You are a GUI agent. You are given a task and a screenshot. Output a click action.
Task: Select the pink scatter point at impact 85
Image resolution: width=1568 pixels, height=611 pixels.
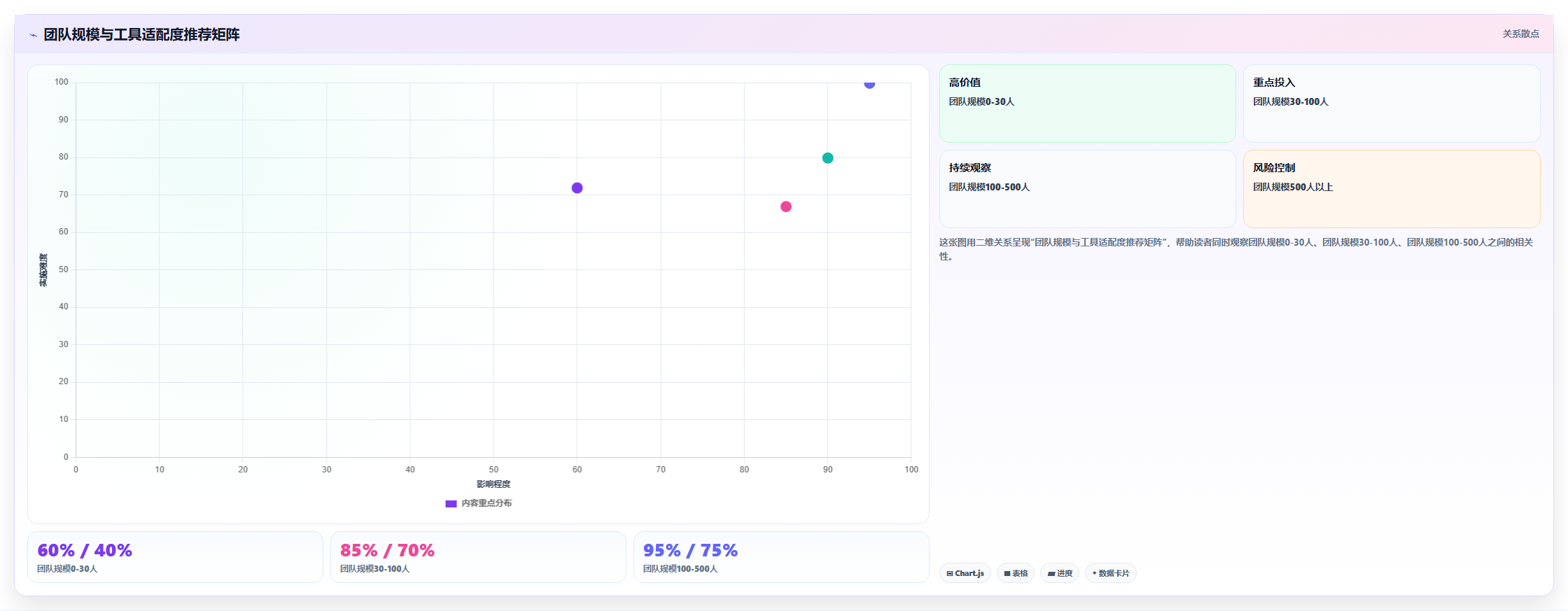pos(786,206)
